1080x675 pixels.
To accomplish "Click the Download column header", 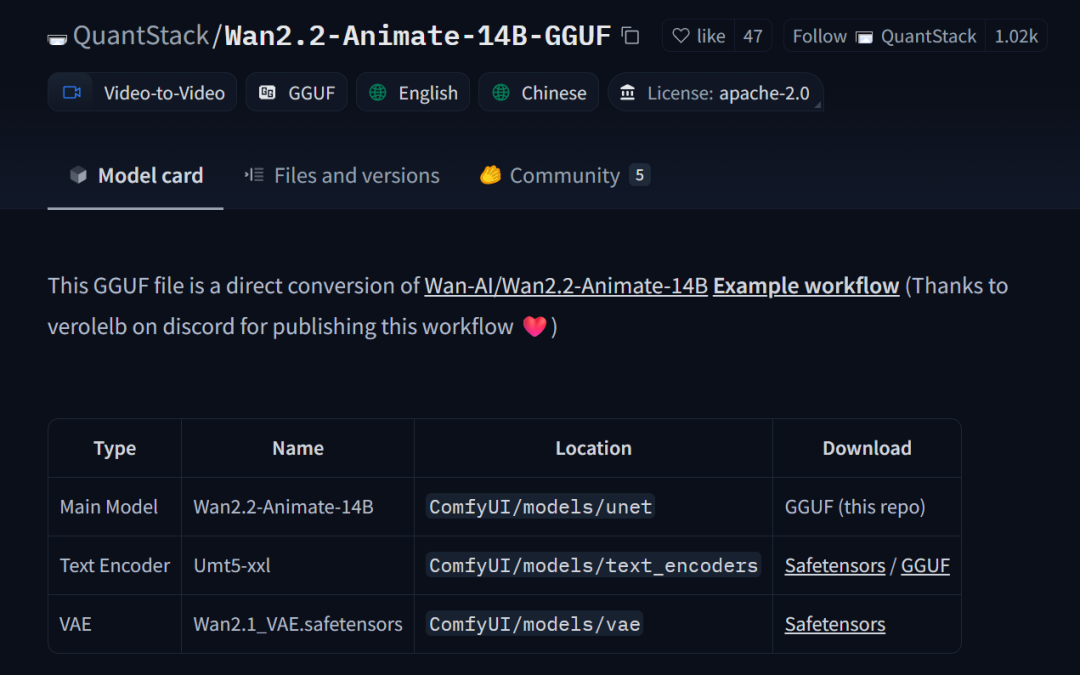I will (866, 448).
